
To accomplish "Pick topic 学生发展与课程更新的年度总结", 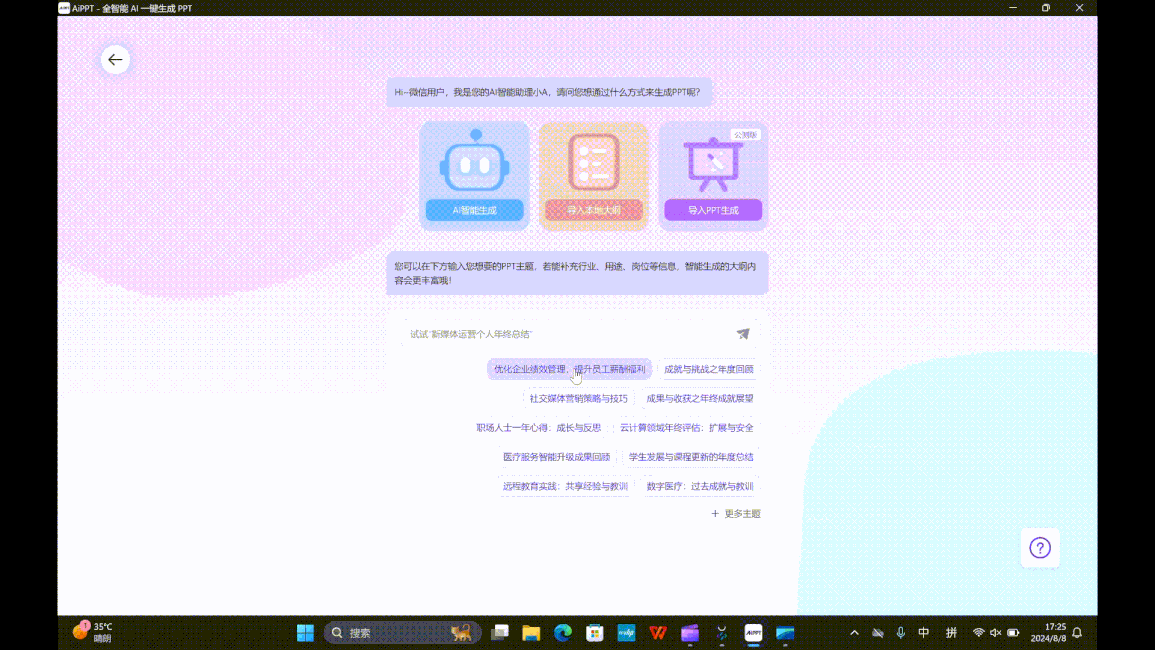I will pos(691,457).
